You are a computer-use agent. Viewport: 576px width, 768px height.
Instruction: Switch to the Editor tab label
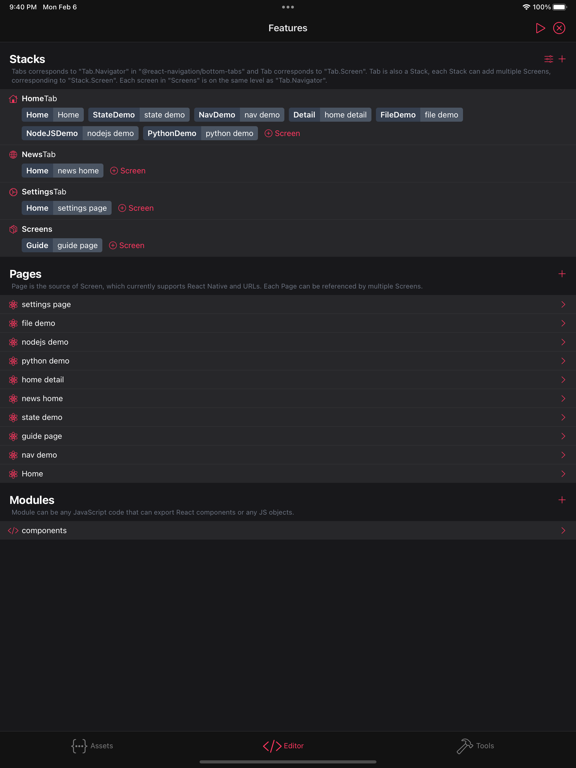[294, 746]
